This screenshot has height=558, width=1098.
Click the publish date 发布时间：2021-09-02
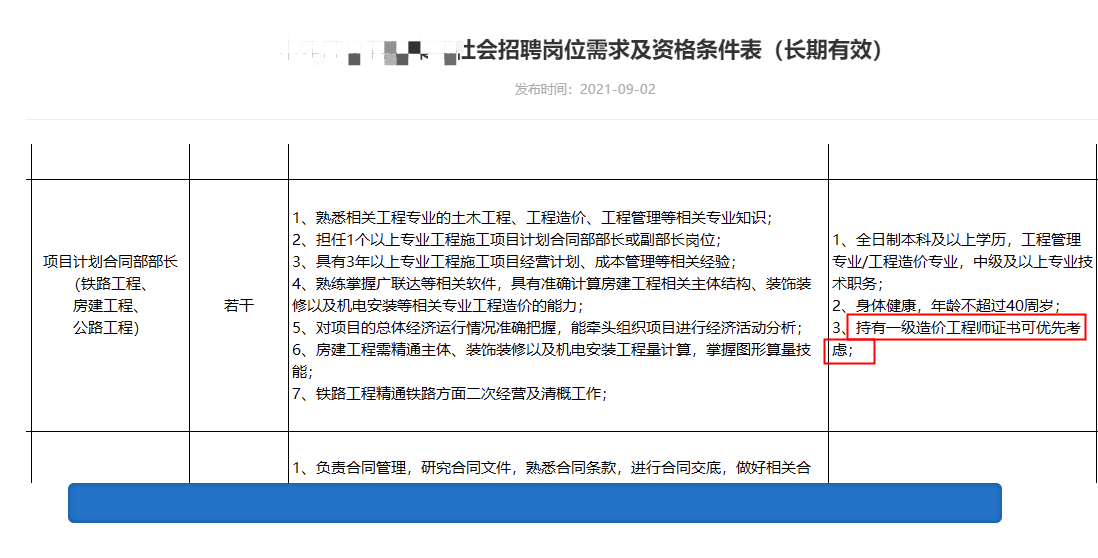(x=585, y=89)
